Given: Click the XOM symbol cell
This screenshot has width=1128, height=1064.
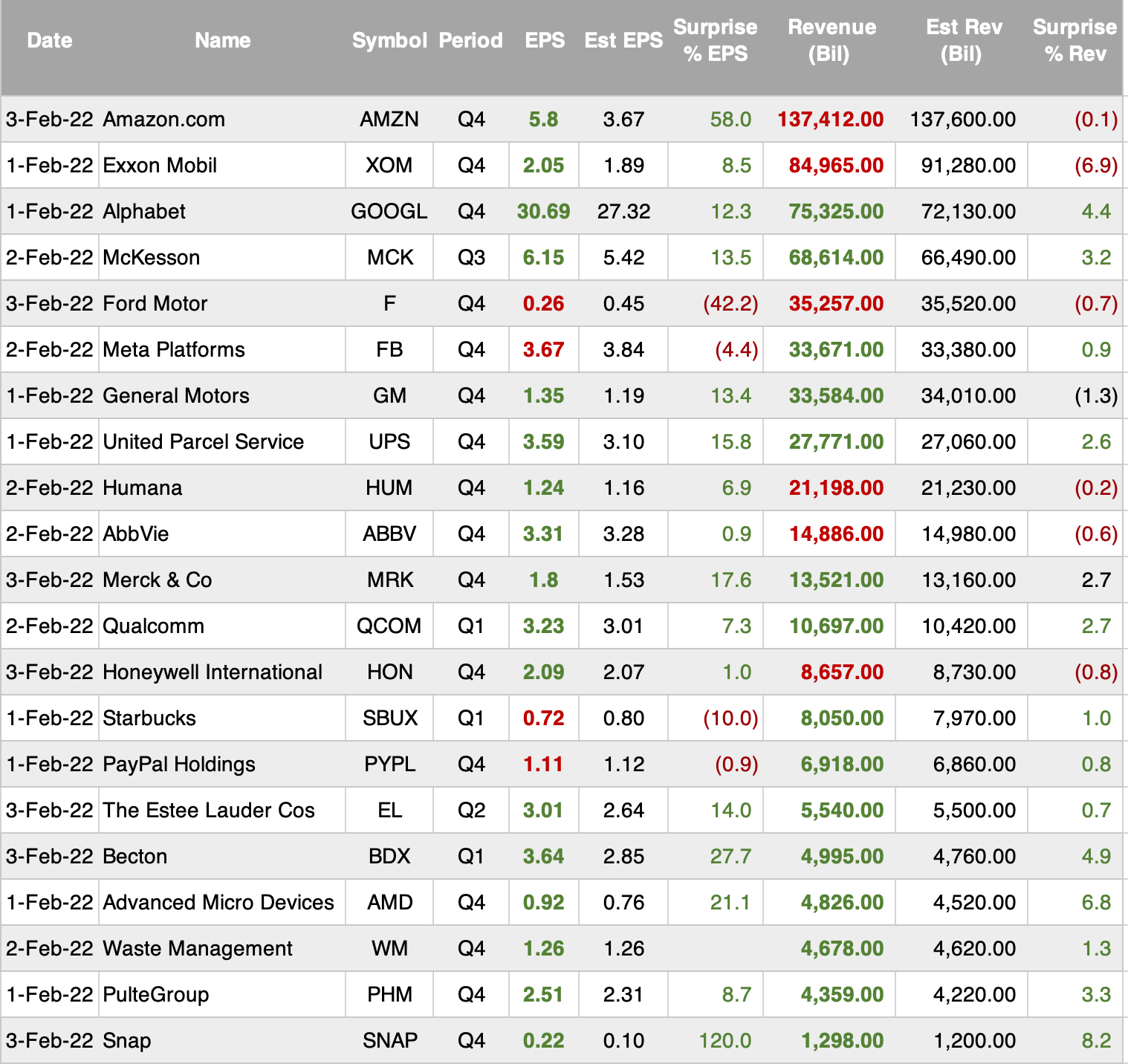Looking at the screenshot, I should click(389, 165).
